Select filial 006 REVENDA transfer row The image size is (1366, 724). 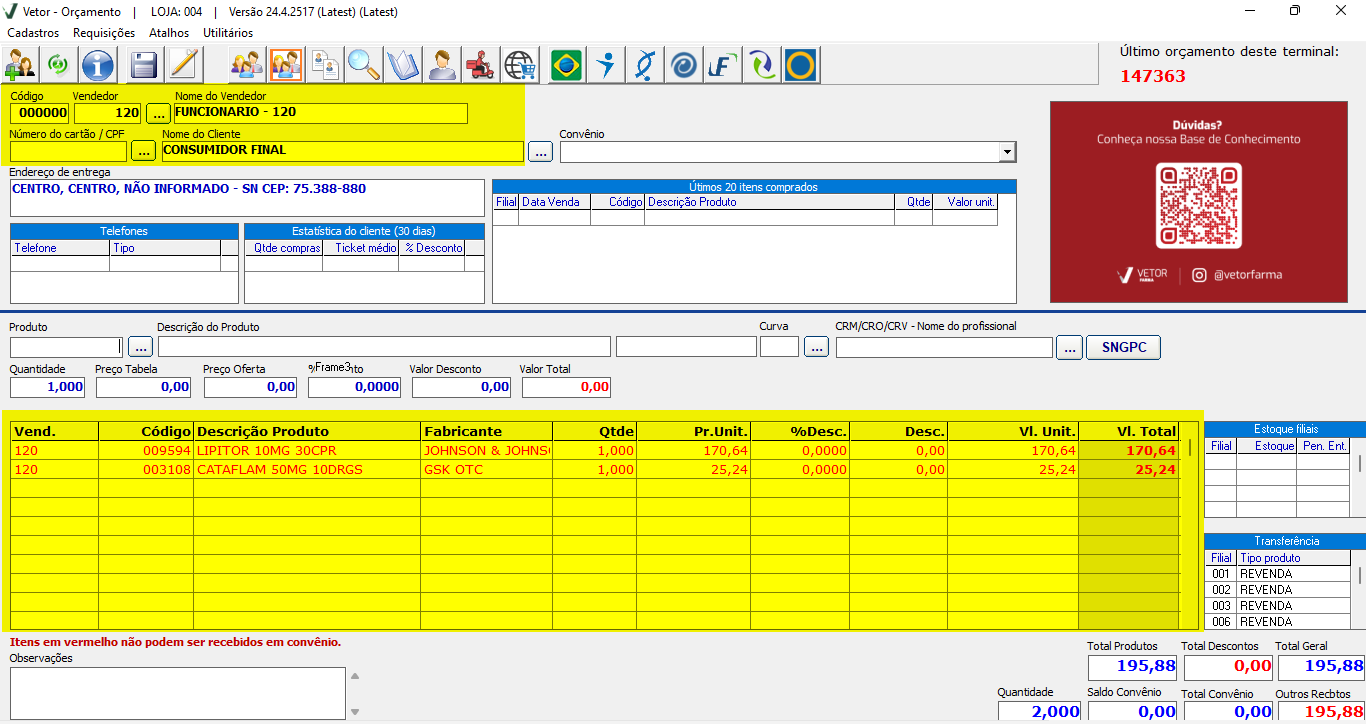coord(1279,622)
